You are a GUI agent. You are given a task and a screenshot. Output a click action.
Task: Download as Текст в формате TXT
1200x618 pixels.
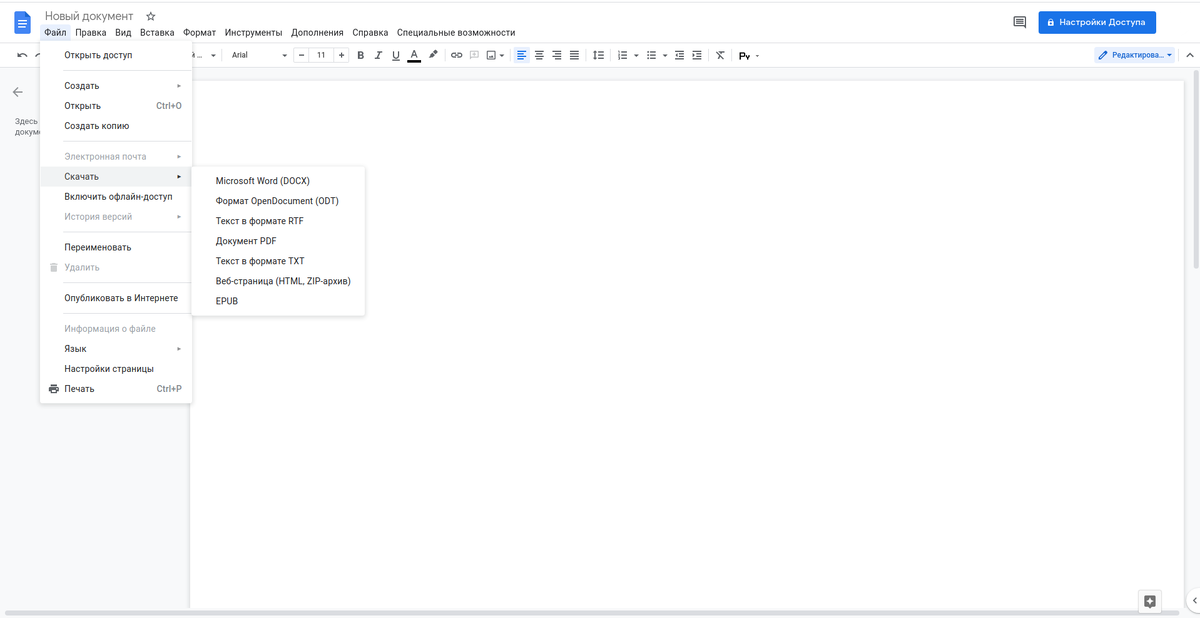[x=278, y=261]
